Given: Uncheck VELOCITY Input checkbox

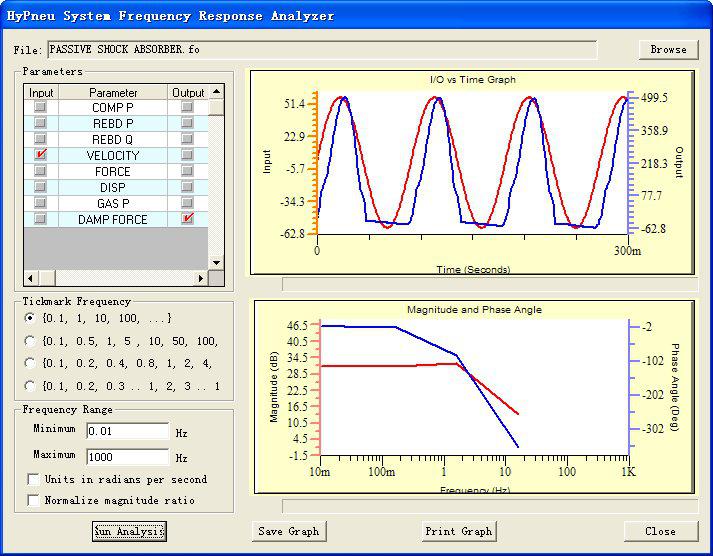Looking at the screenshot, I should pyautogui.click(x=40, y=155).
